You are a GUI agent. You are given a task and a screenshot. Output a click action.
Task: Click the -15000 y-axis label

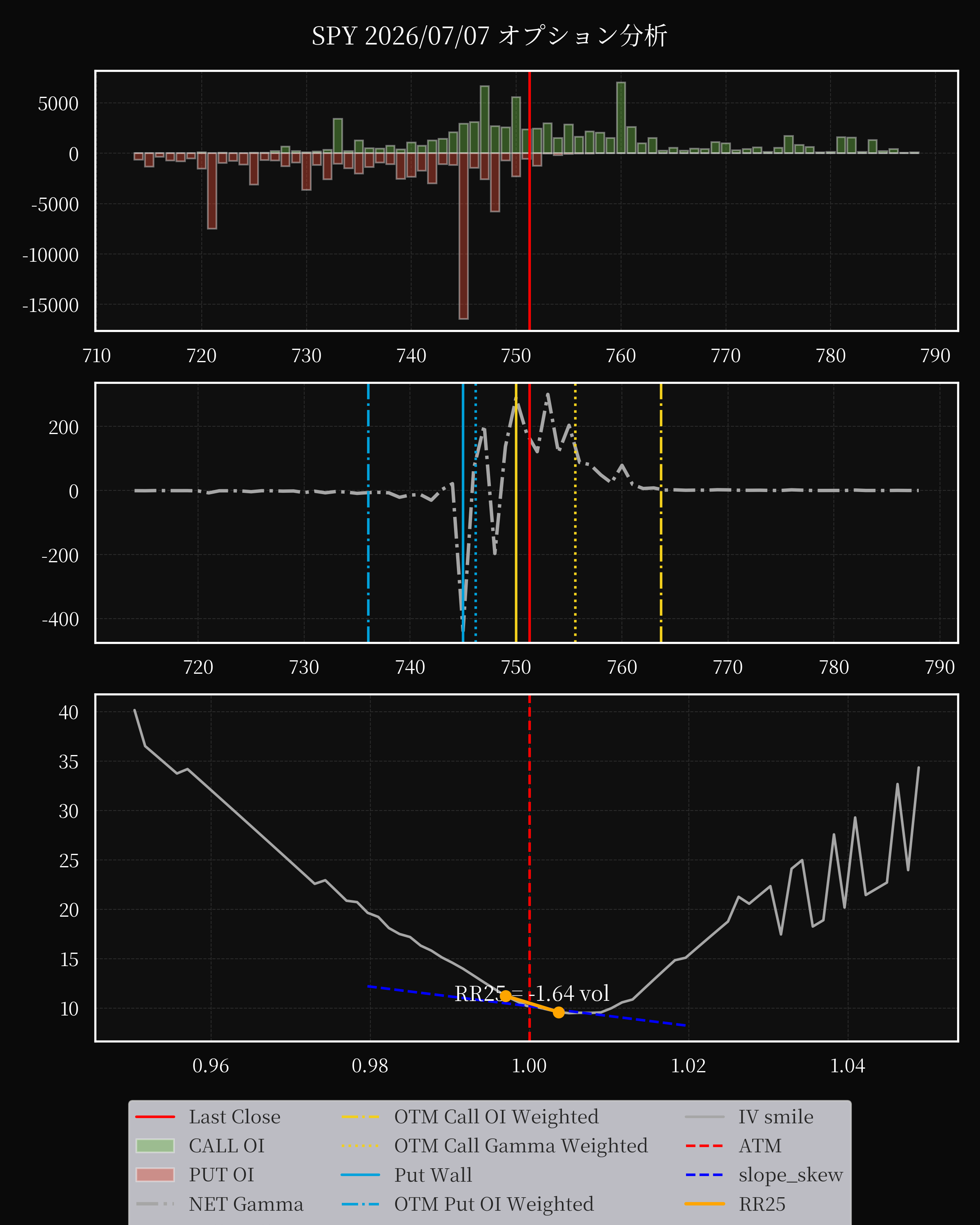51,306
